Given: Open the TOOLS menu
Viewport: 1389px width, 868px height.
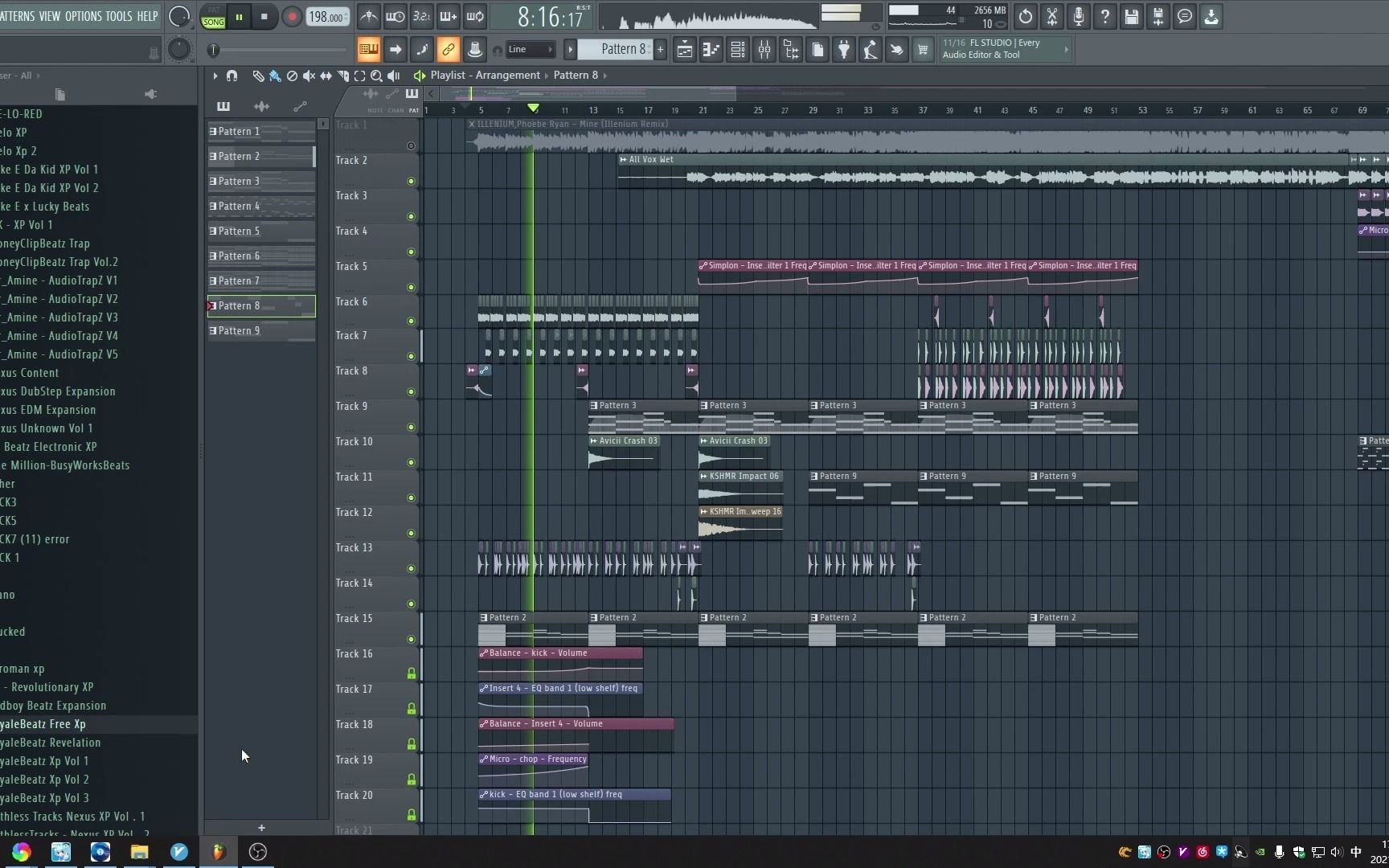Looking at the screenshot, I should tap(119, 16).
